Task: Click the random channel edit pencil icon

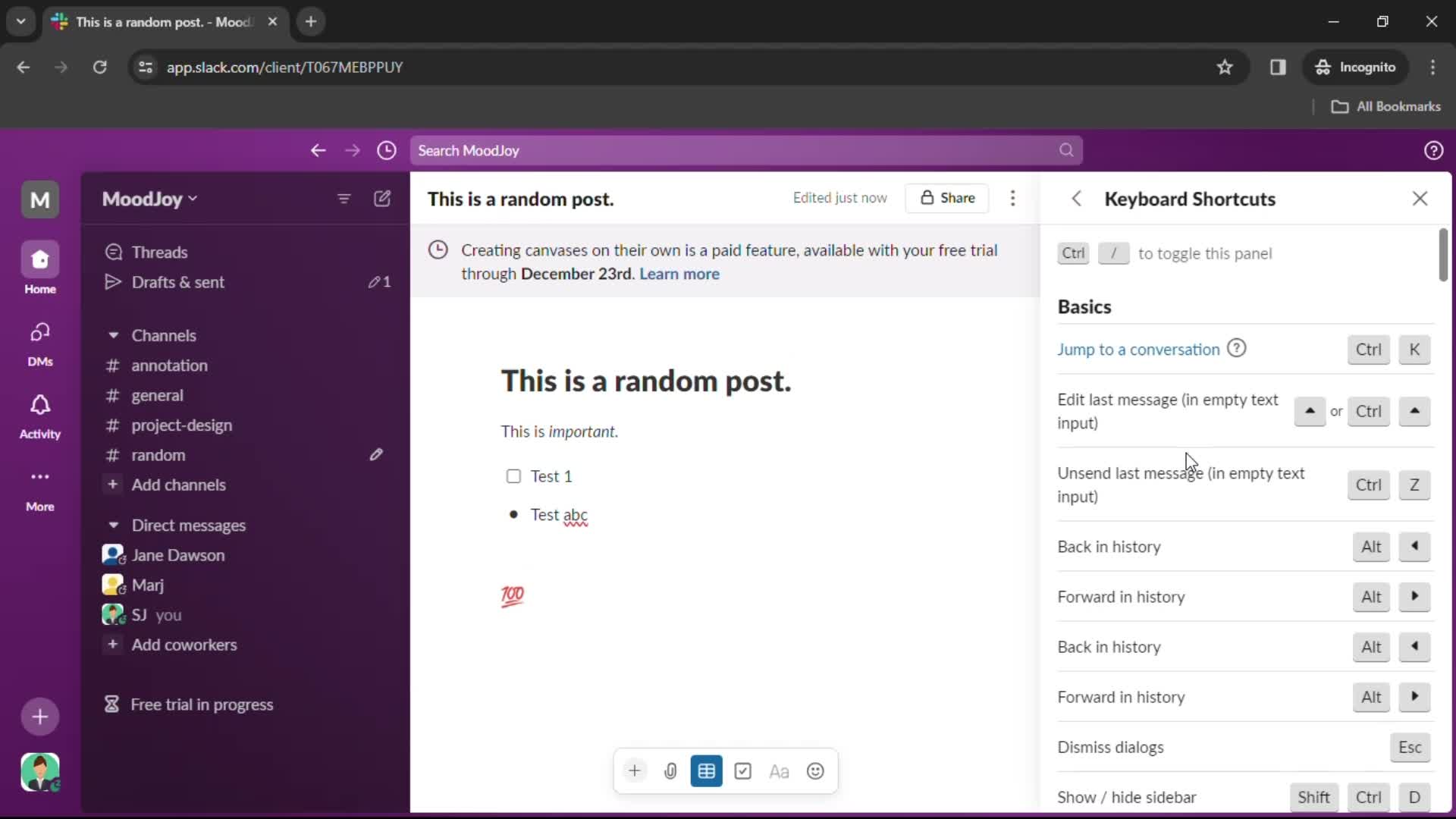Action: (x=376, y=454)
